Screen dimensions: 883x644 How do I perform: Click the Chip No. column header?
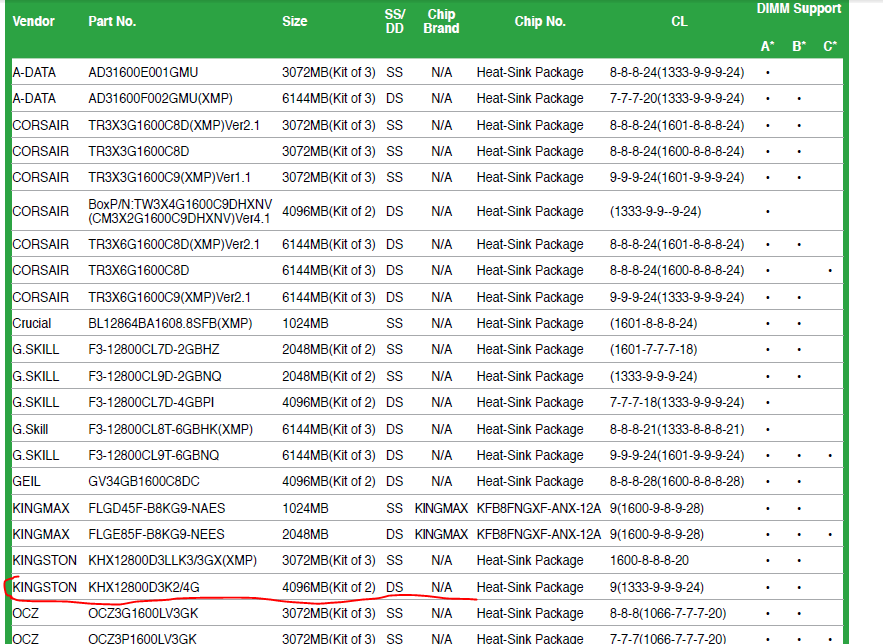(x=539, y=21)
